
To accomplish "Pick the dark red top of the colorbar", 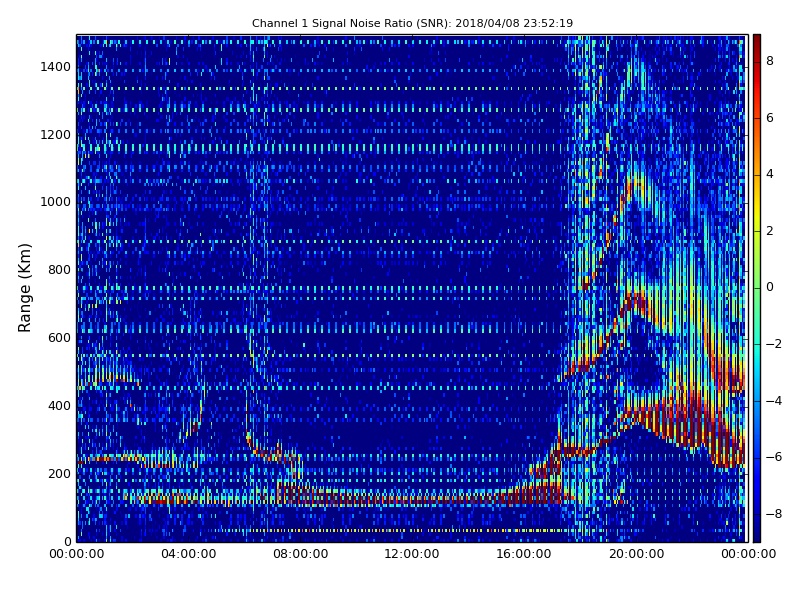I will point(757,39).
